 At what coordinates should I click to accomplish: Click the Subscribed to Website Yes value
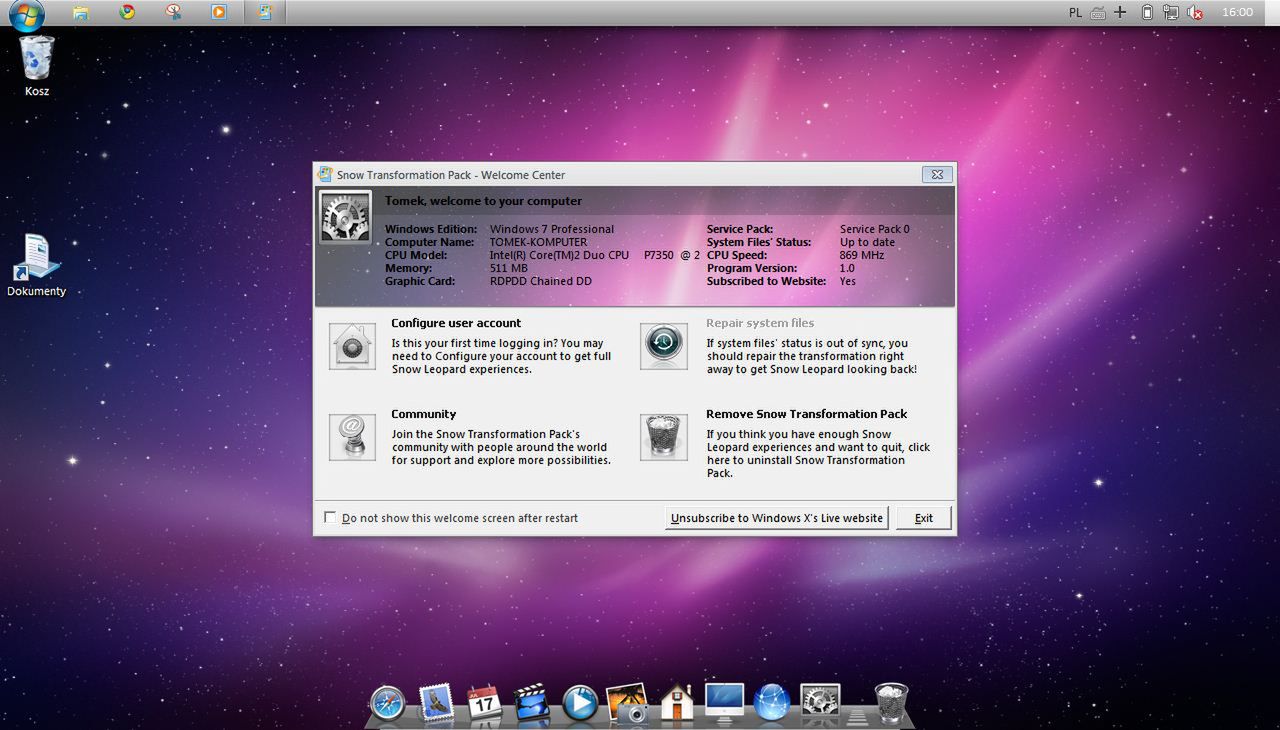[x=848, y=281]
